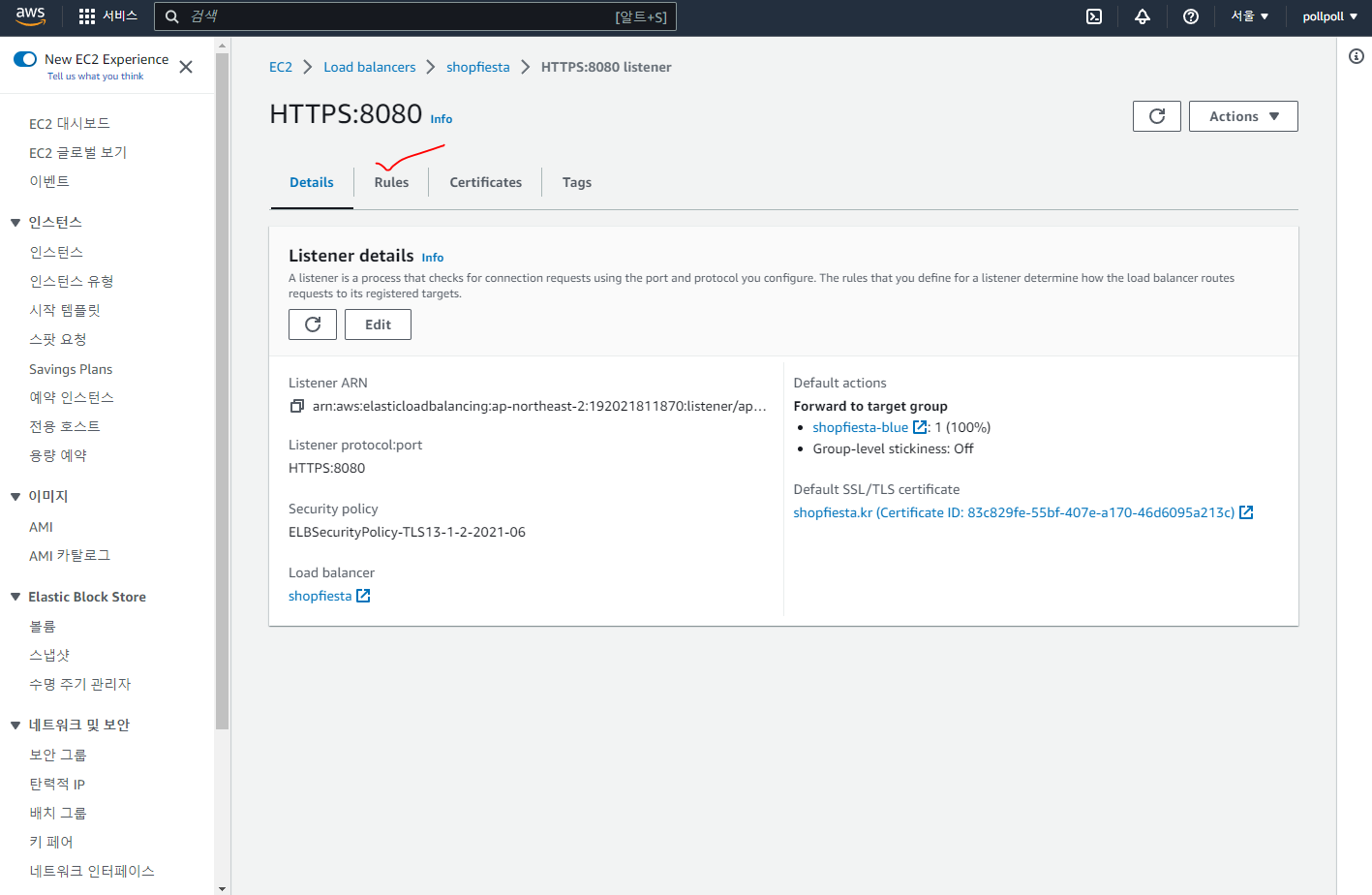1372x895 pixels.
Task: Open the AWS home logo
Action: tap(30, 16)
